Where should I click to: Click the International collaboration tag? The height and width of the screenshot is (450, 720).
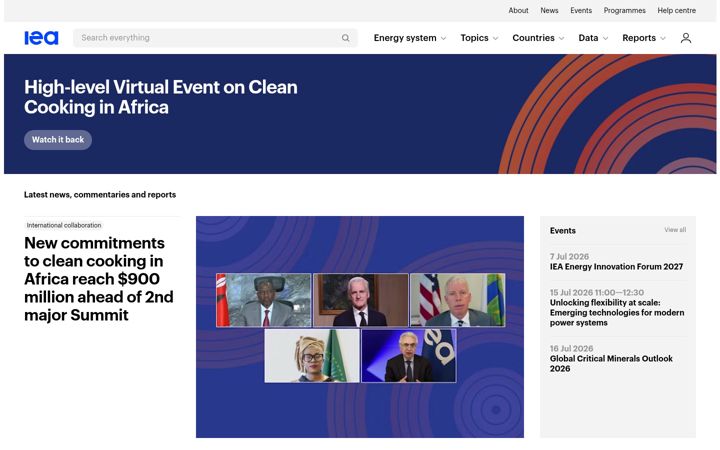(64, 225)
